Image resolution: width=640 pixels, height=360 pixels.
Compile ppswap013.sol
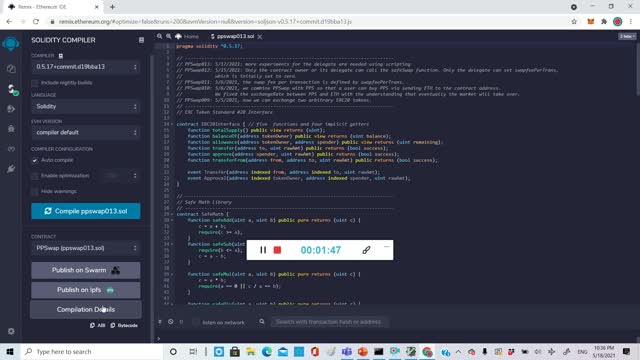coord(86,211)
